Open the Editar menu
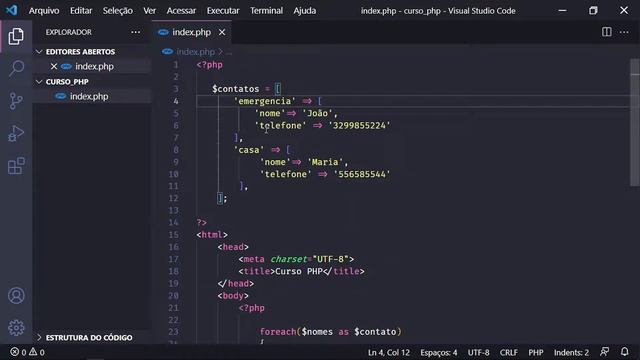640x360 pixels. [x=81, y=11]
